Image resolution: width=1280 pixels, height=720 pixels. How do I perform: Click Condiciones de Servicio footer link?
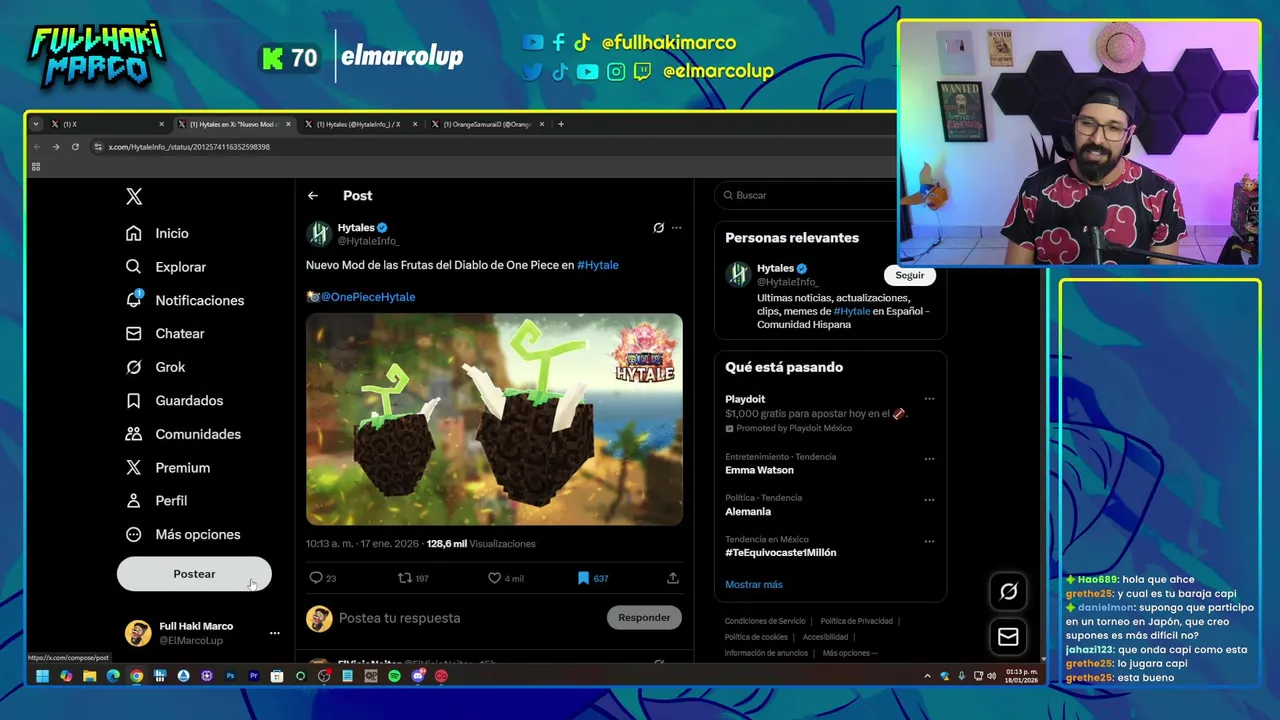[765, 621]
